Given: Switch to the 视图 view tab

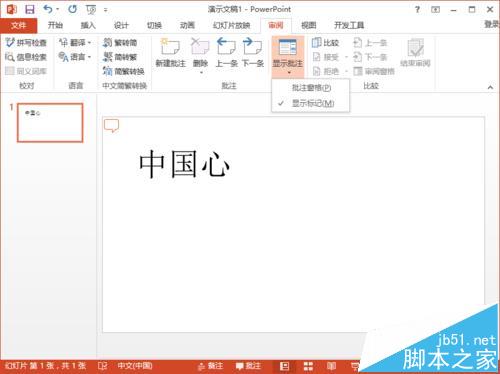Looking at the screenshot, I should tap(308, 25).
